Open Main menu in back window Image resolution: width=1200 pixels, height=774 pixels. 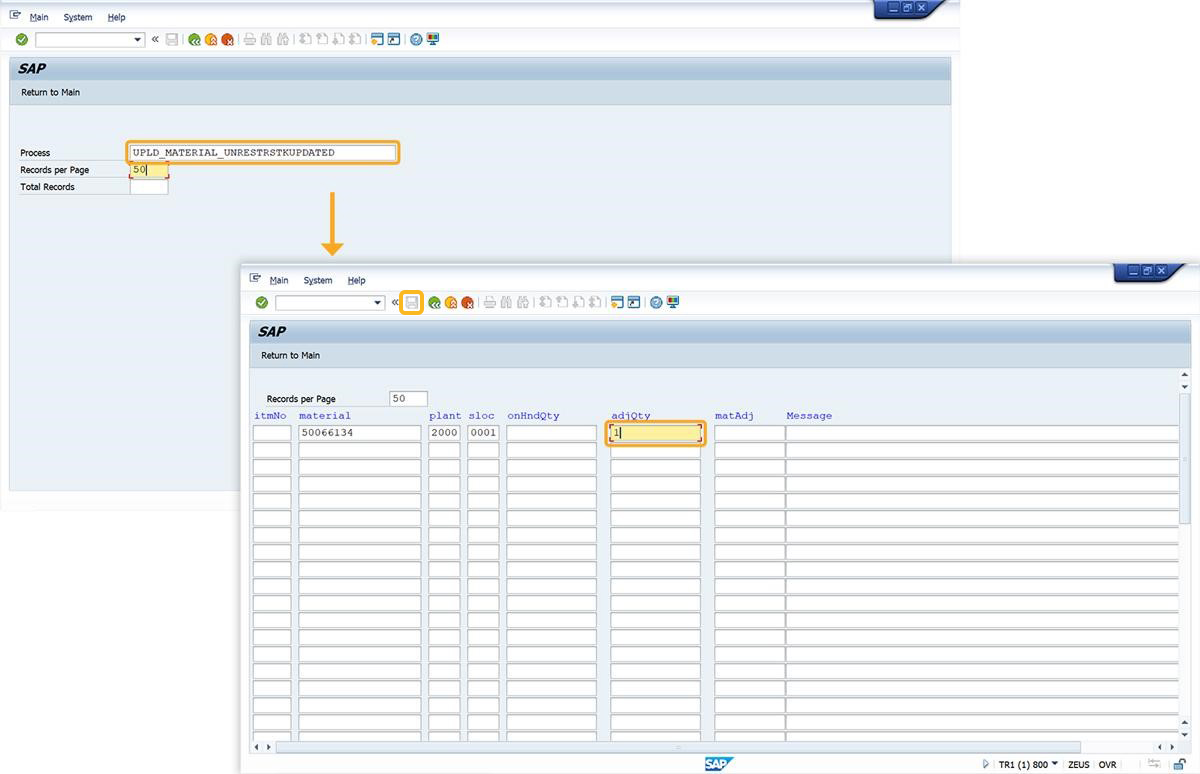click(39, 17)
